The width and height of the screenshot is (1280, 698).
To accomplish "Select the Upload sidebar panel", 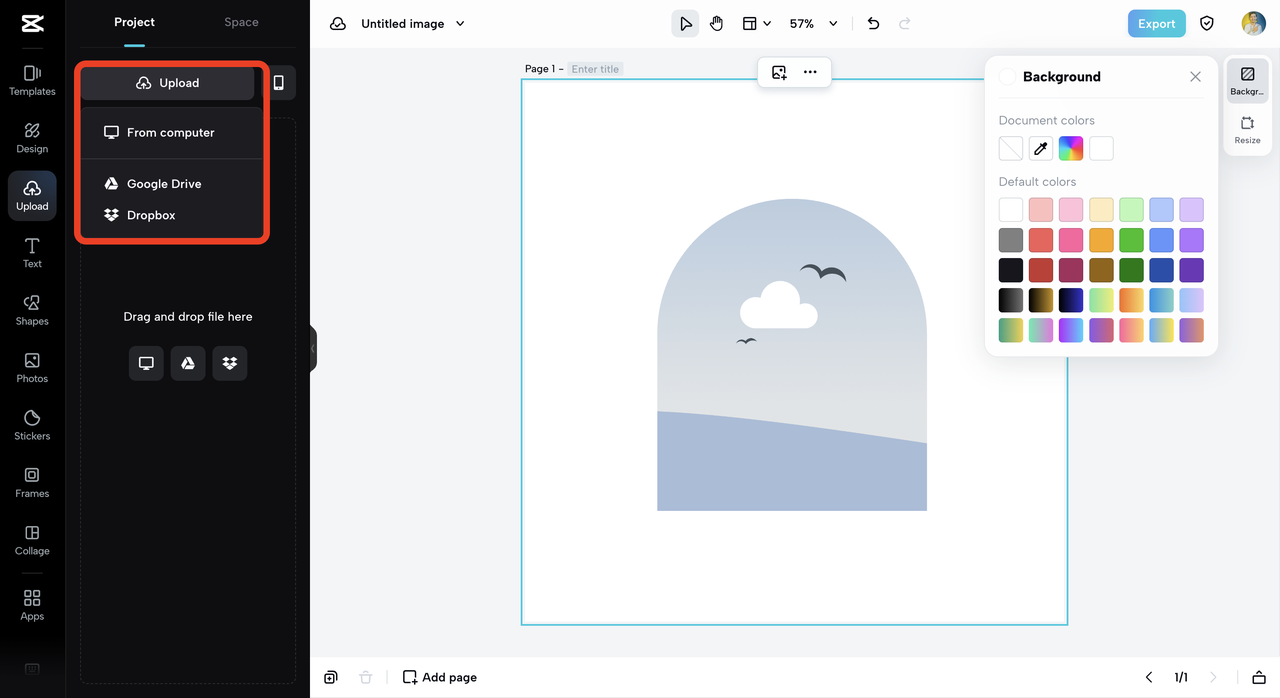I will pyautogui.click(x=32, y=195).
